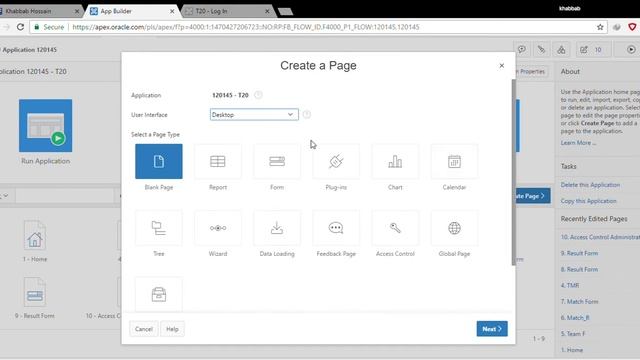
Task: Open the 9 - Result Form page icon
Action: 35,293
